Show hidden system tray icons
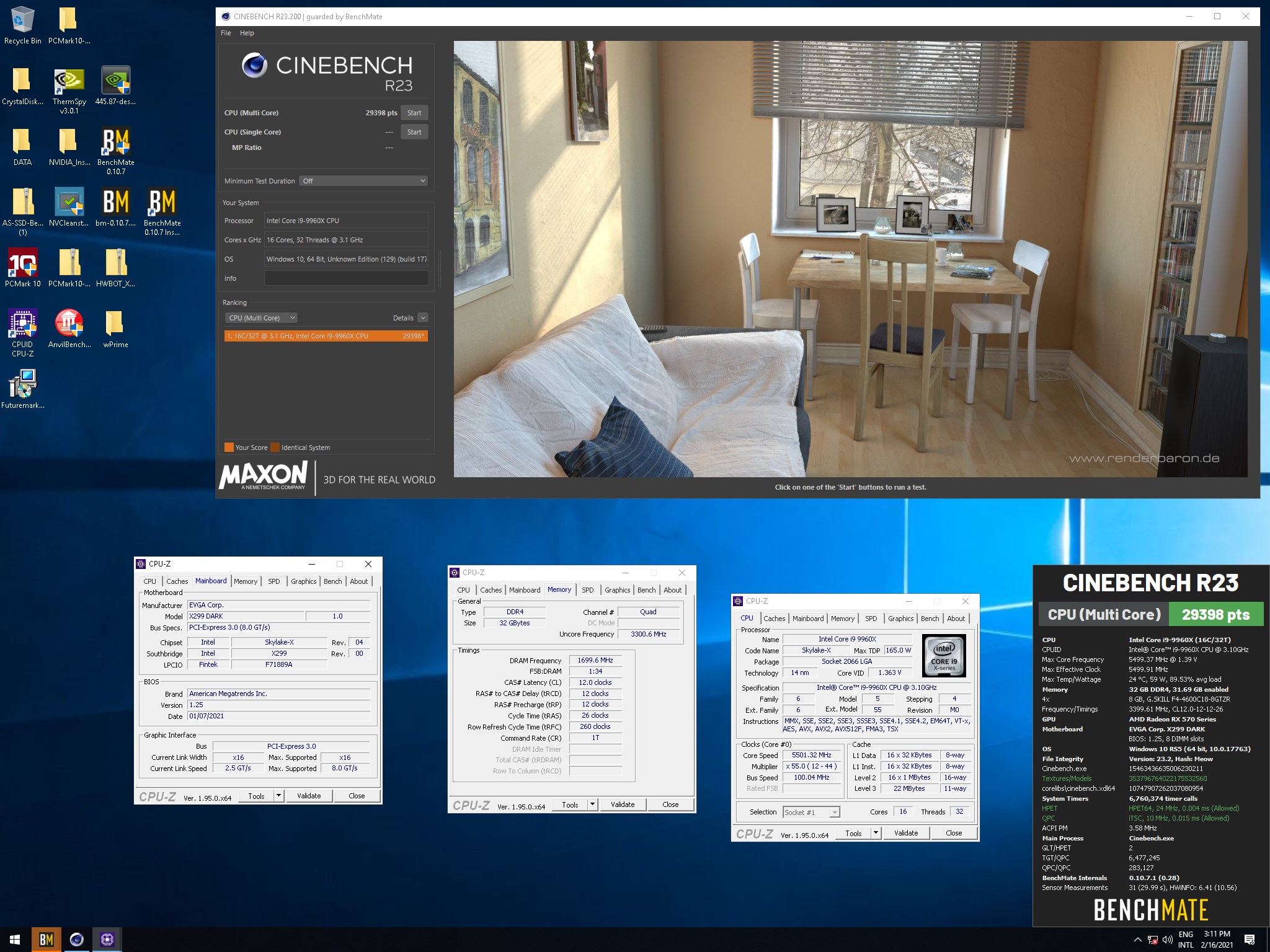1270x952 pixels. [1137, 940]
